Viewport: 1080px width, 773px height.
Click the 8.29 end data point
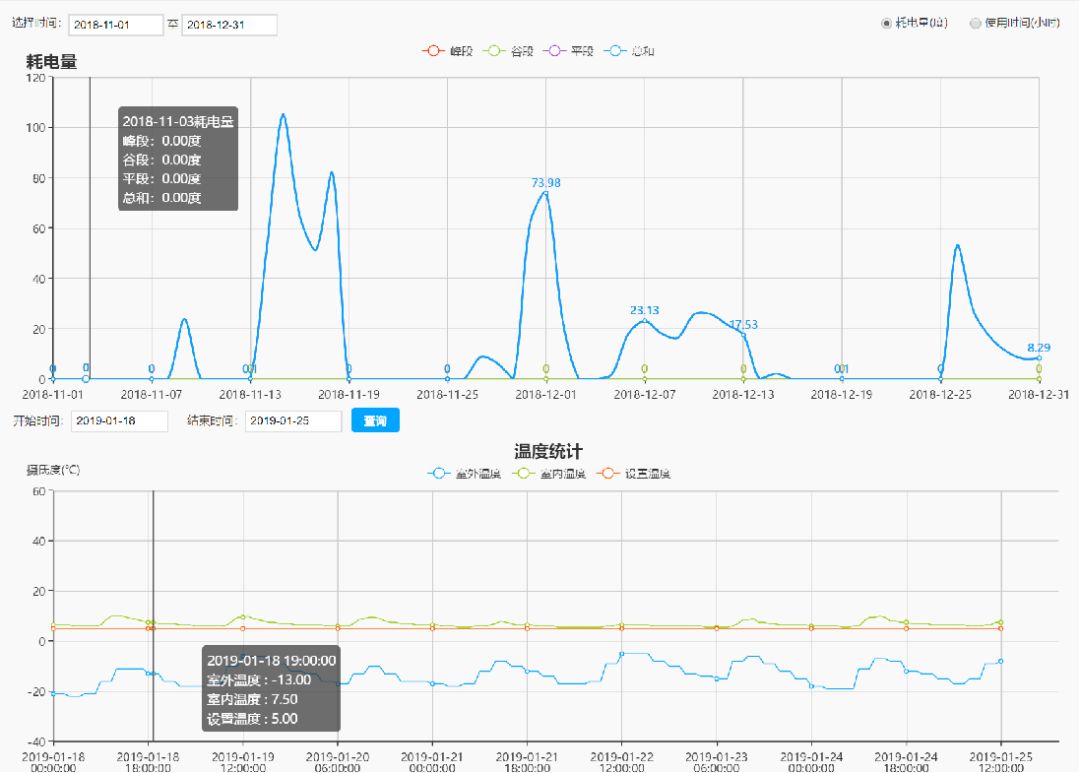(x=1039, y=358)
